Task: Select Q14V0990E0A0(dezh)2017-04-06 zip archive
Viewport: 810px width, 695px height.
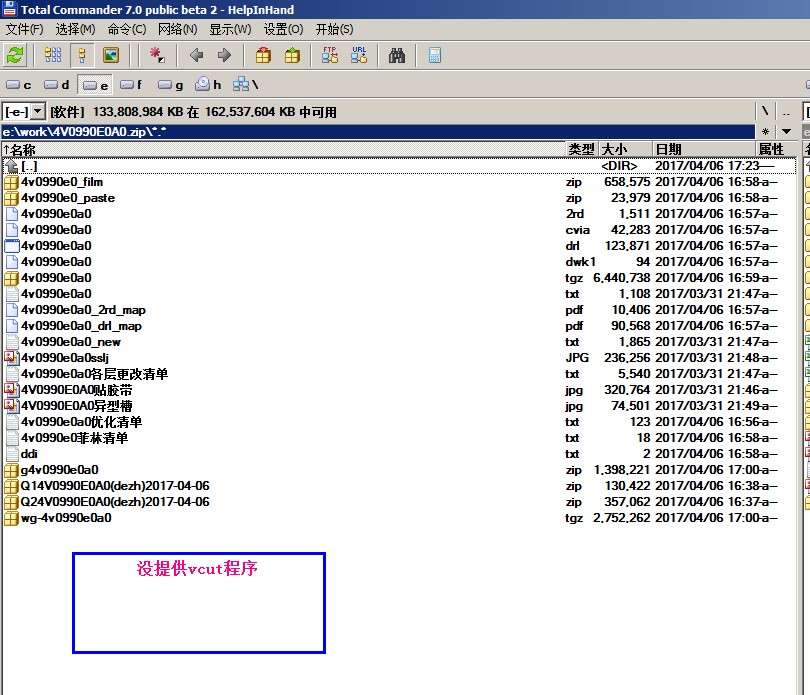Action: point(399,486)
